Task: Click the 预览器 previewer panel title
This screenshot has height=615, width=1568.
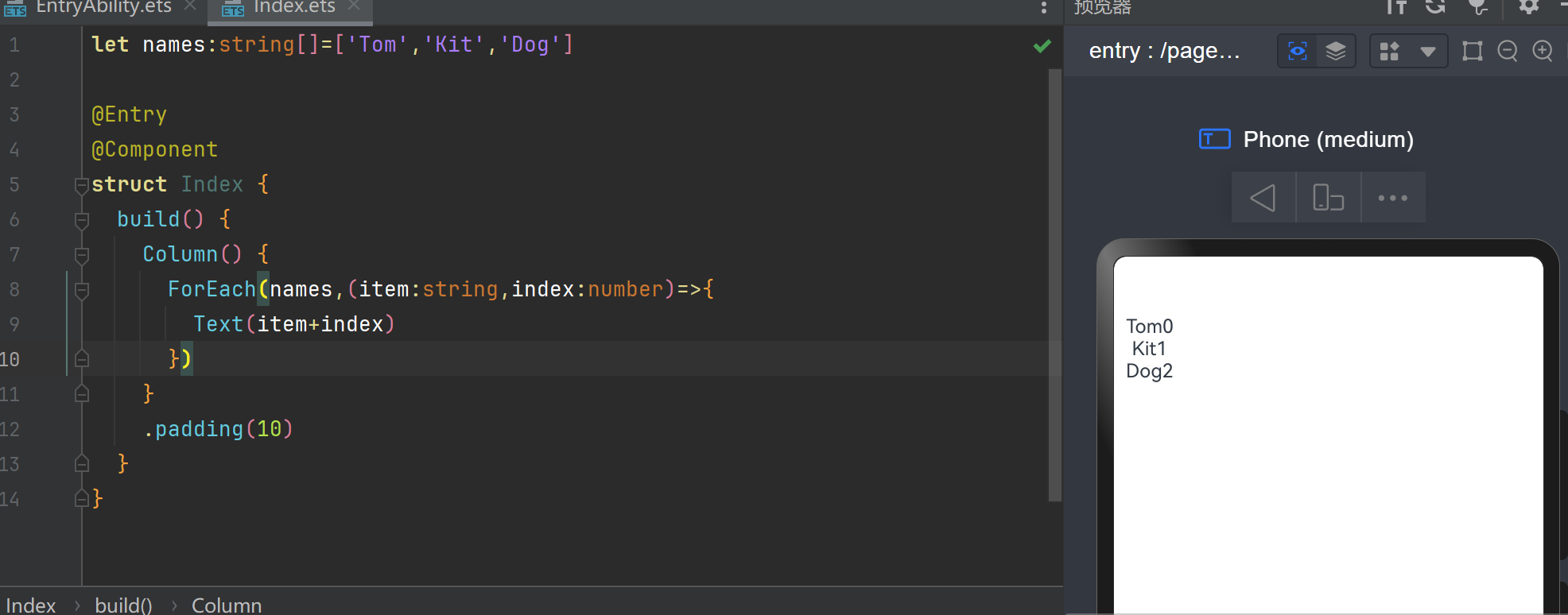Action: (1102, 7)
